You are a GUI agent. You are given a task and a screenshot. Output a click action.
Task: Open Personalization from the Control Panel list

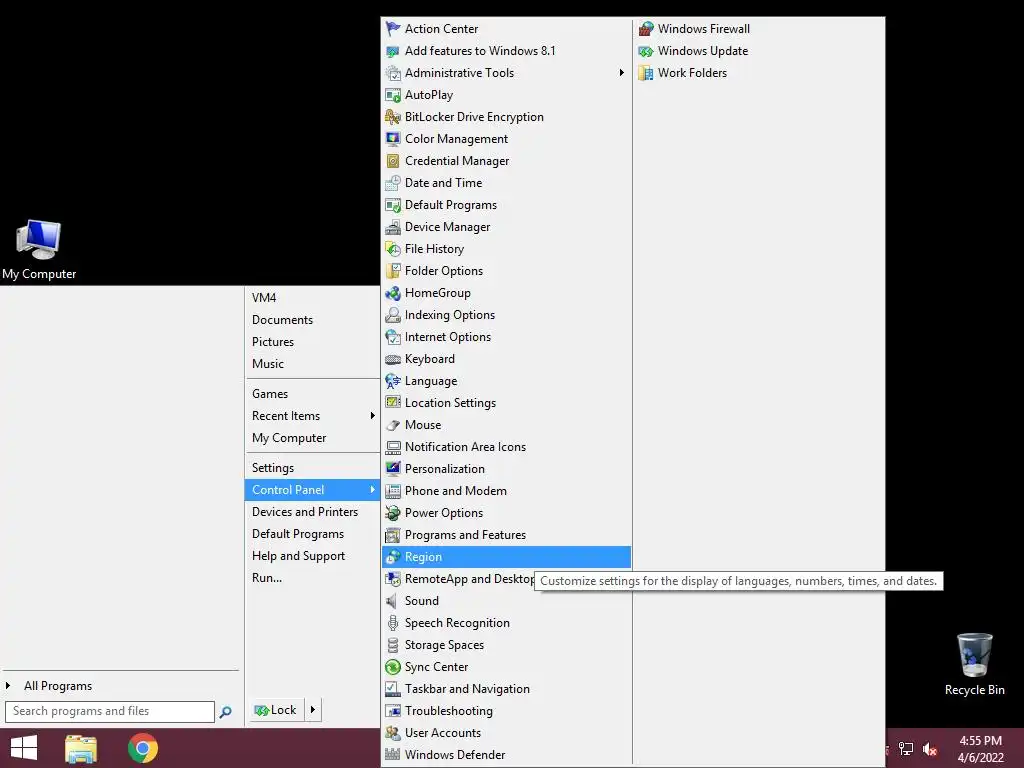[506, 469]
